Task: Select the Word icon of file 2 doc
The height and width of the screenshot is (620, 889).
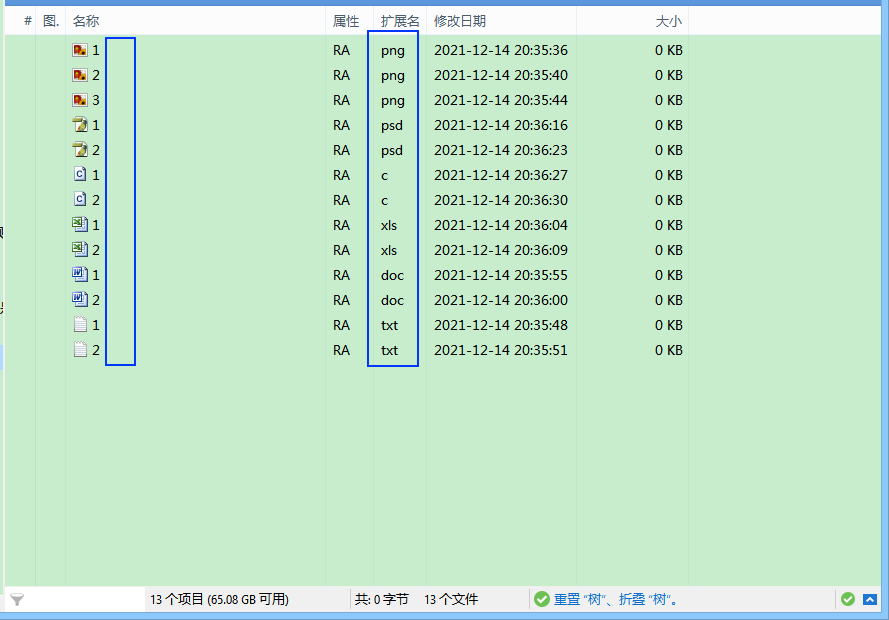Action: tap(80, 300)
